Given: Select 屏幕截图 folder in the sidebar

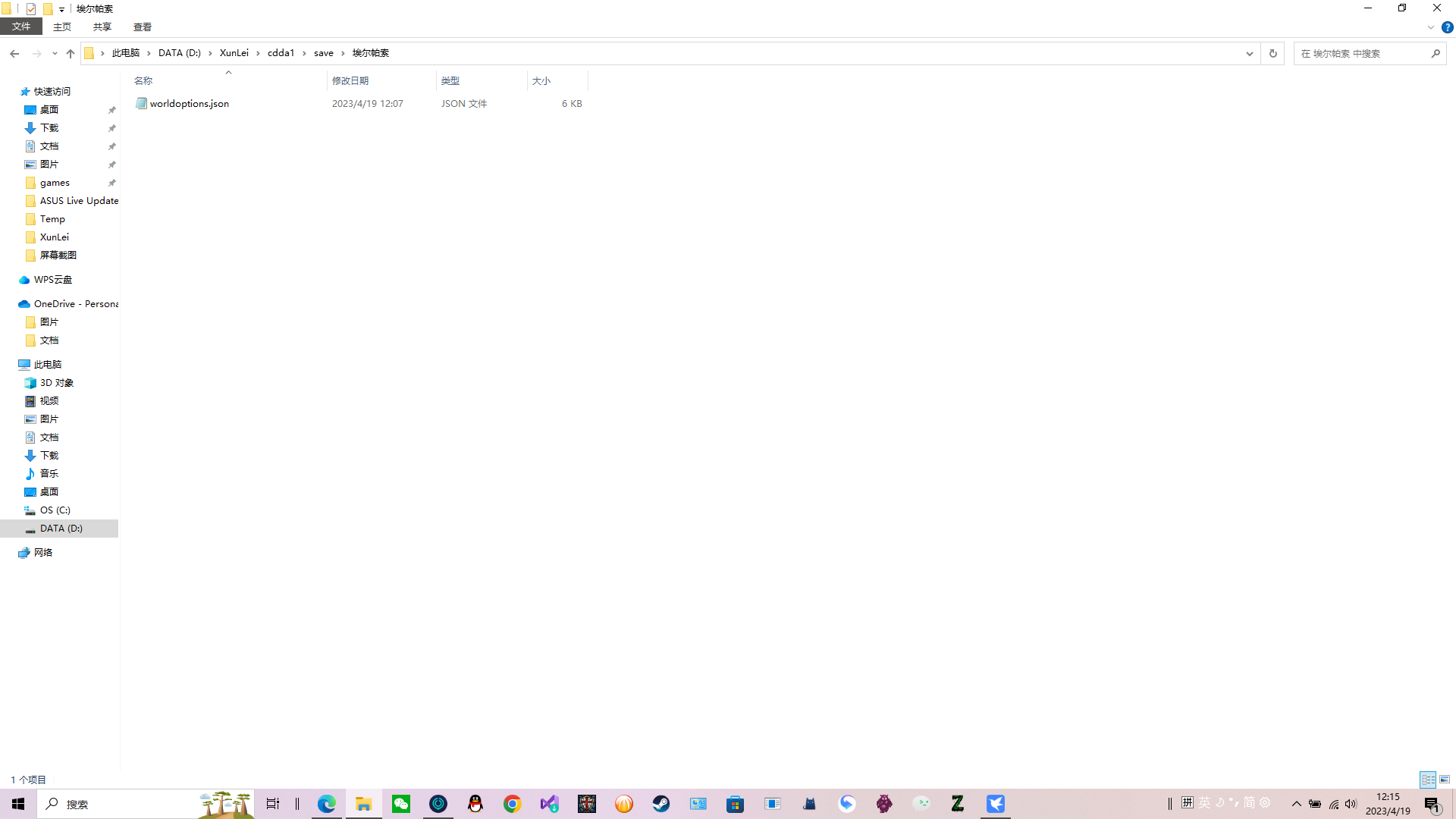Looking at the screenshot, I should [58, 256].
